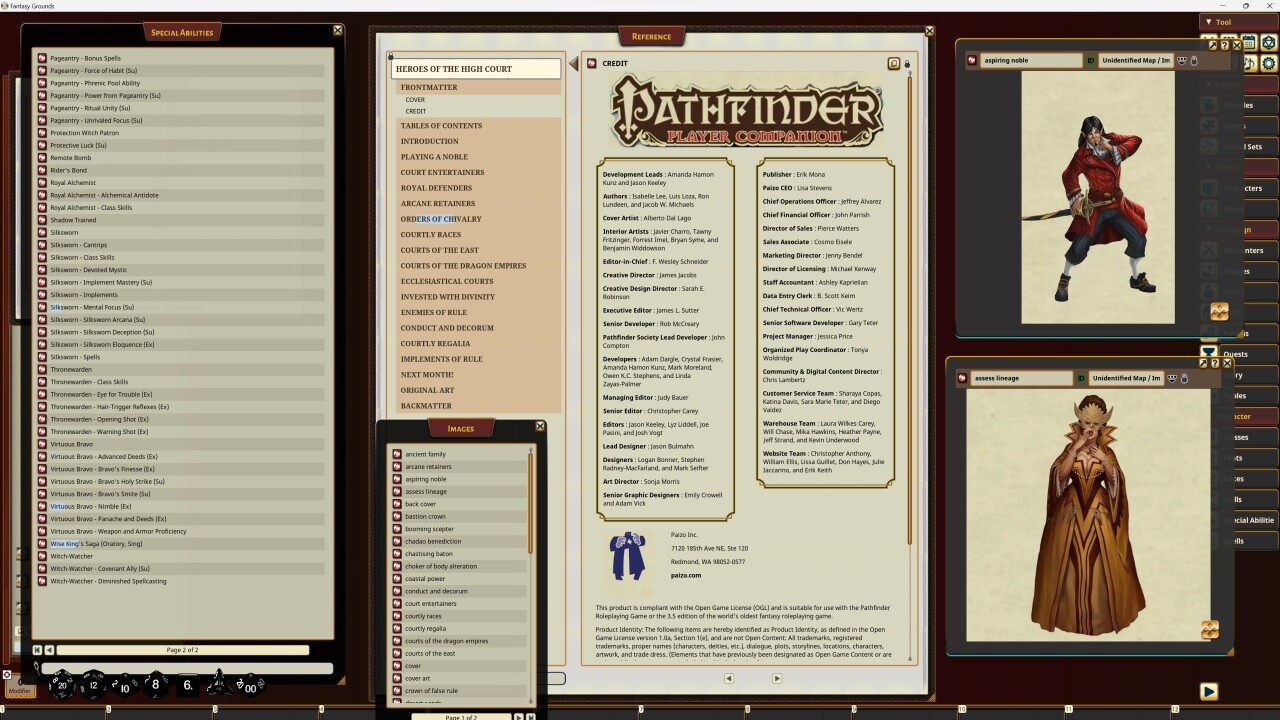1280x720 pixels.
Task: Open help via the question mark on aspiring noble window
Action: (x=1224, y=45)
